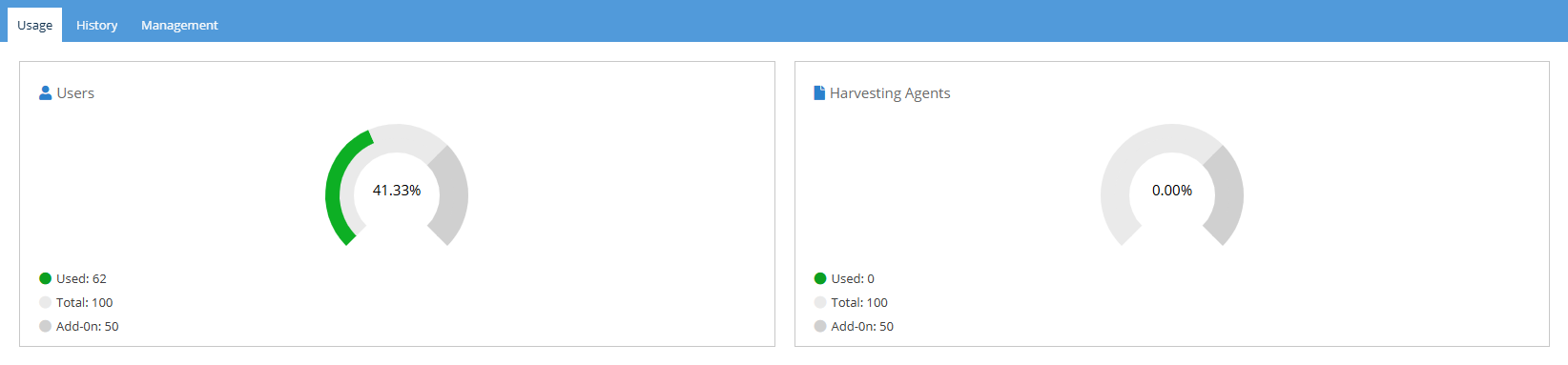Click the 41.33% label in Users gauge
The image size is (1568, 365).
tap(397, 191)
